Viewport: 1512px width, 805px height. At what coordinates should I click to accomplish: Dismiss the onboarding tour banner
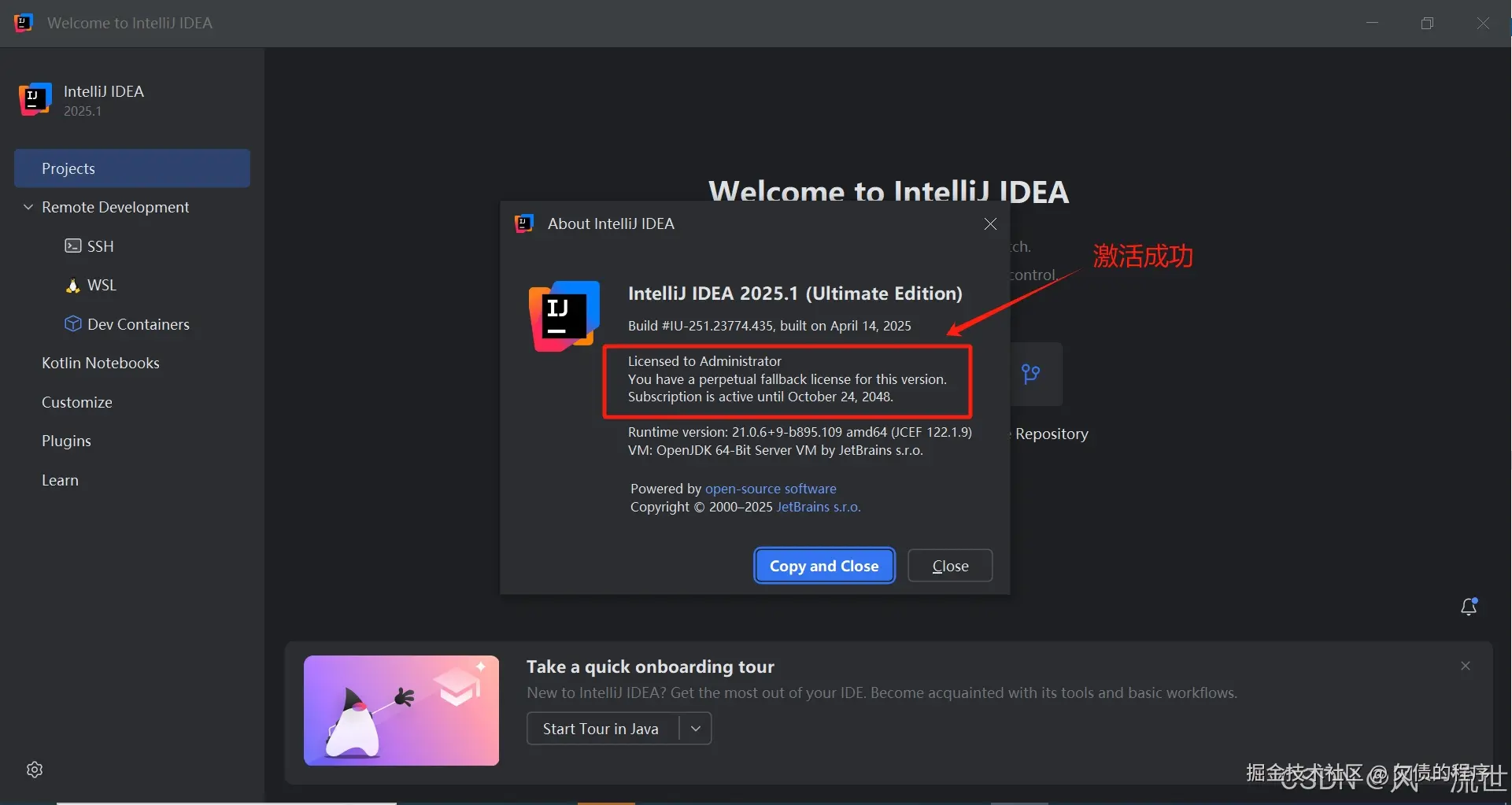1465,666
